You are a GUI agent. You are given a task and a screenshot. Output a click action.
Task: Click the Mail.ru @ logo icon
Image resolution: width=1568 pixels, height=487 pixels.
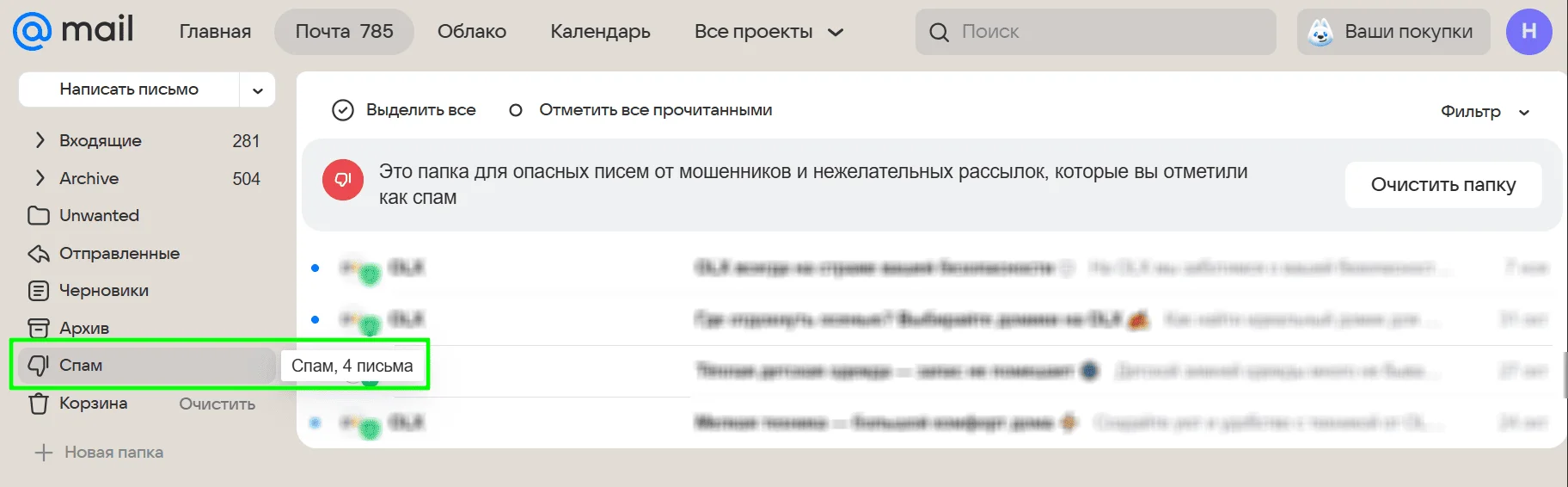click(x=33, y=31)
